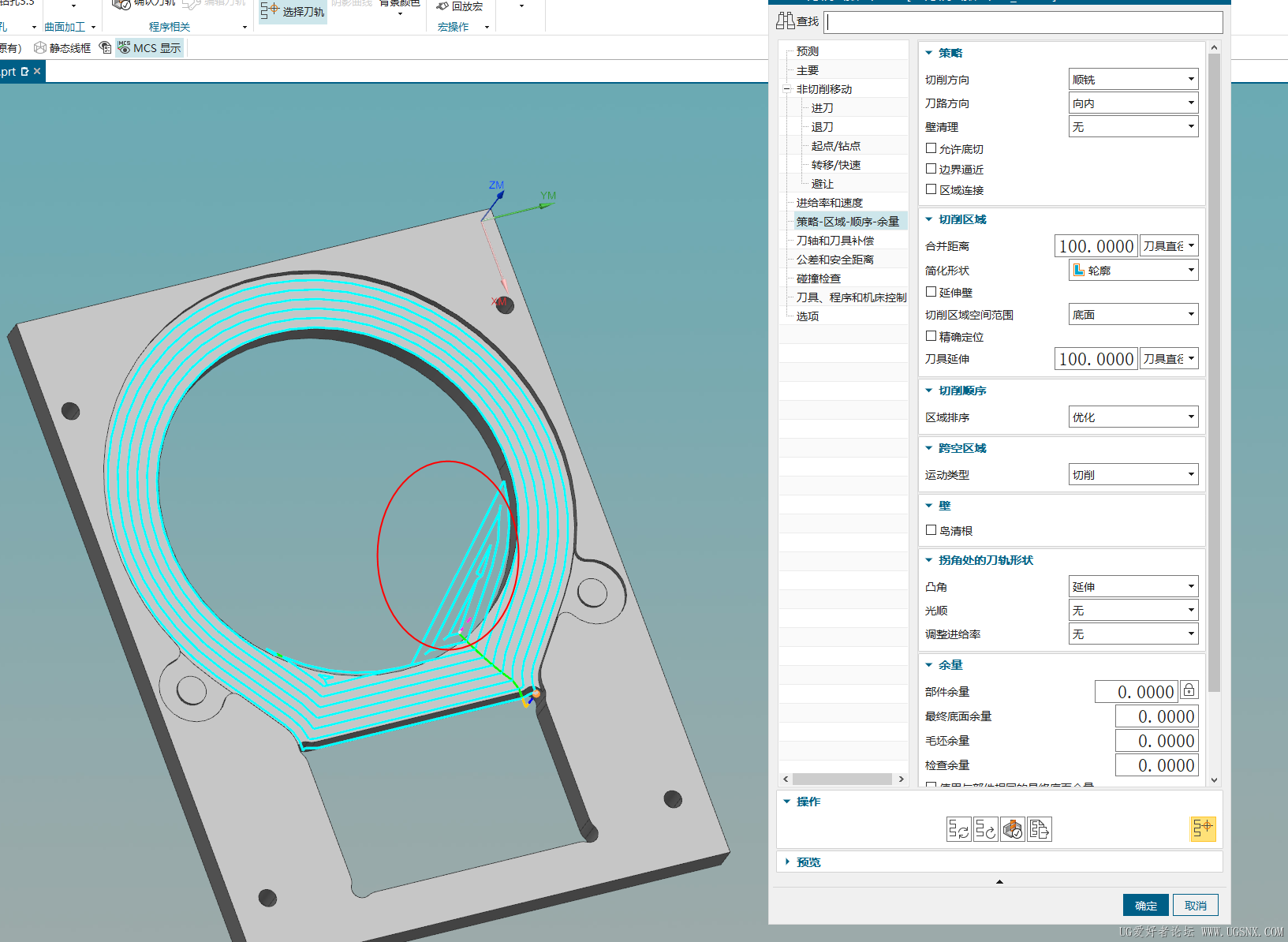Enable the 区域连接 checkbox
The height and width of the screenshot is (942, 1288).
click(931, 189)
